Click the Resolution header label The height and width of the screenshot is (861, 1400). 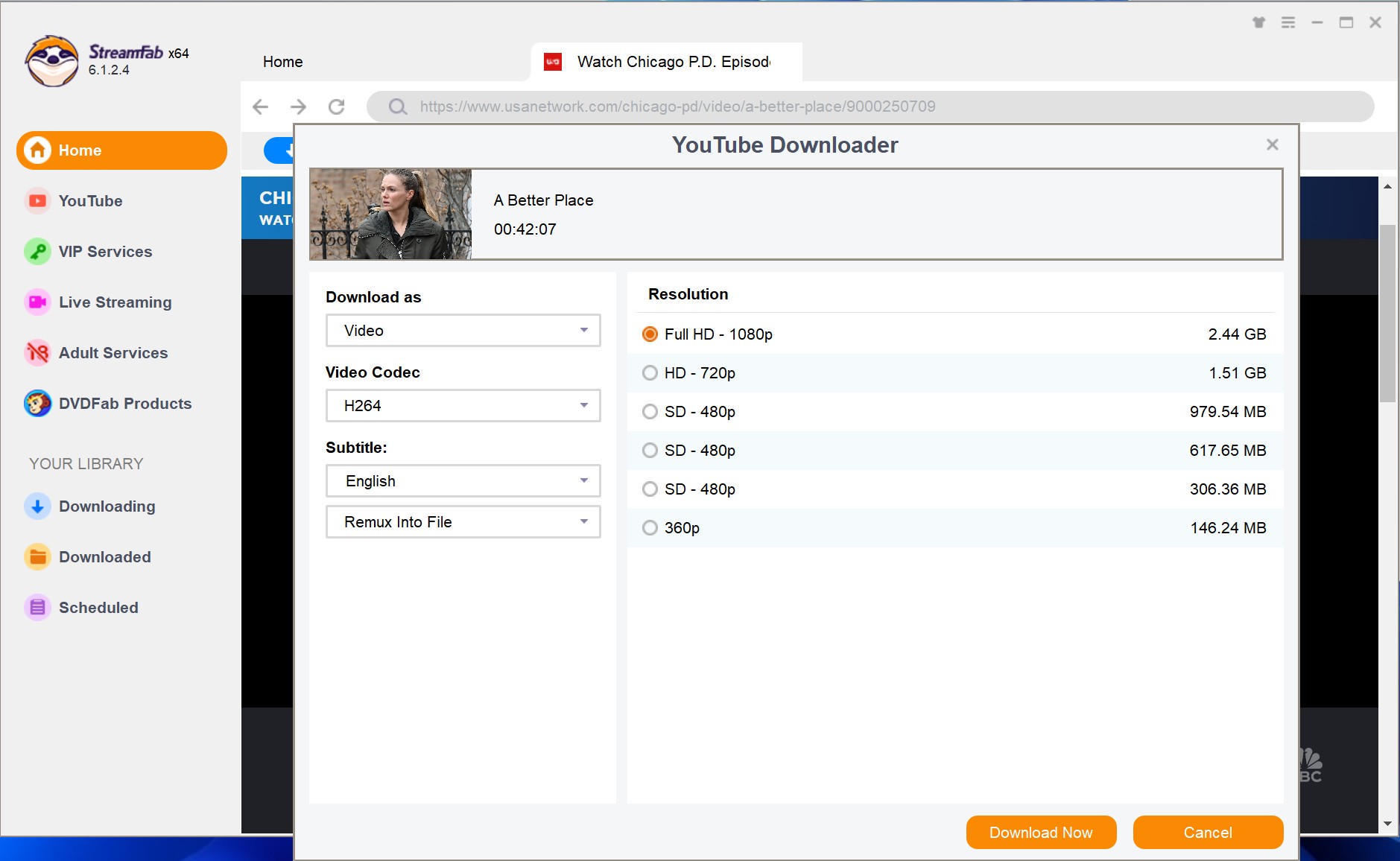[x=688, y=294]
